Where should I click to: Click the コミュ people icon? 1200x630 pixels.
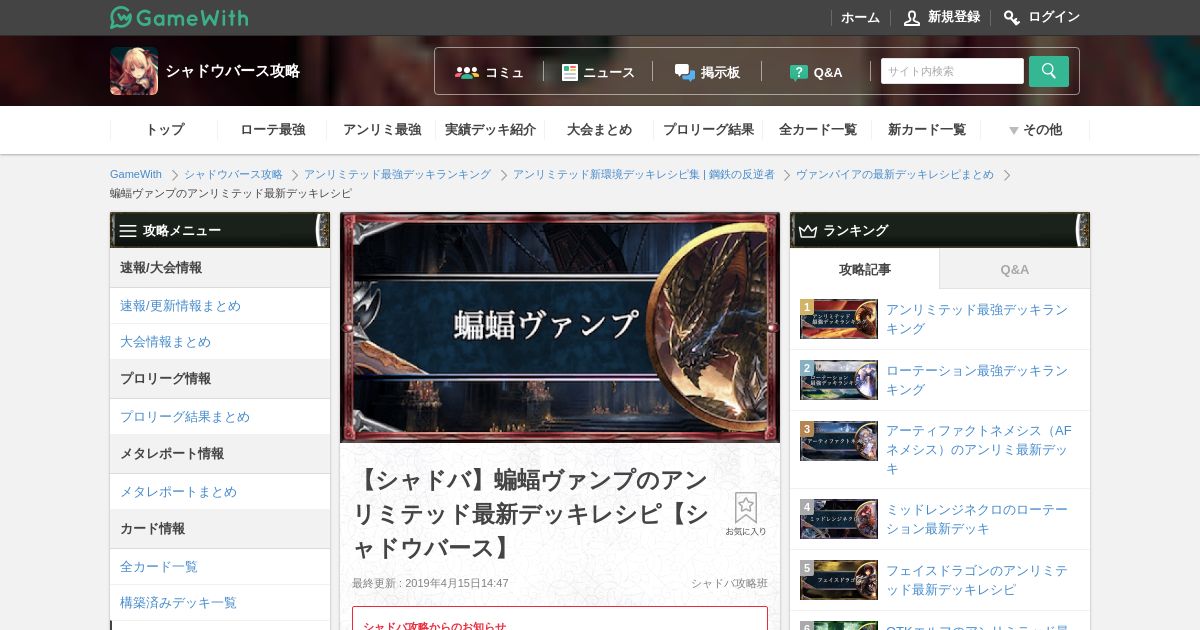coord(467,72)
